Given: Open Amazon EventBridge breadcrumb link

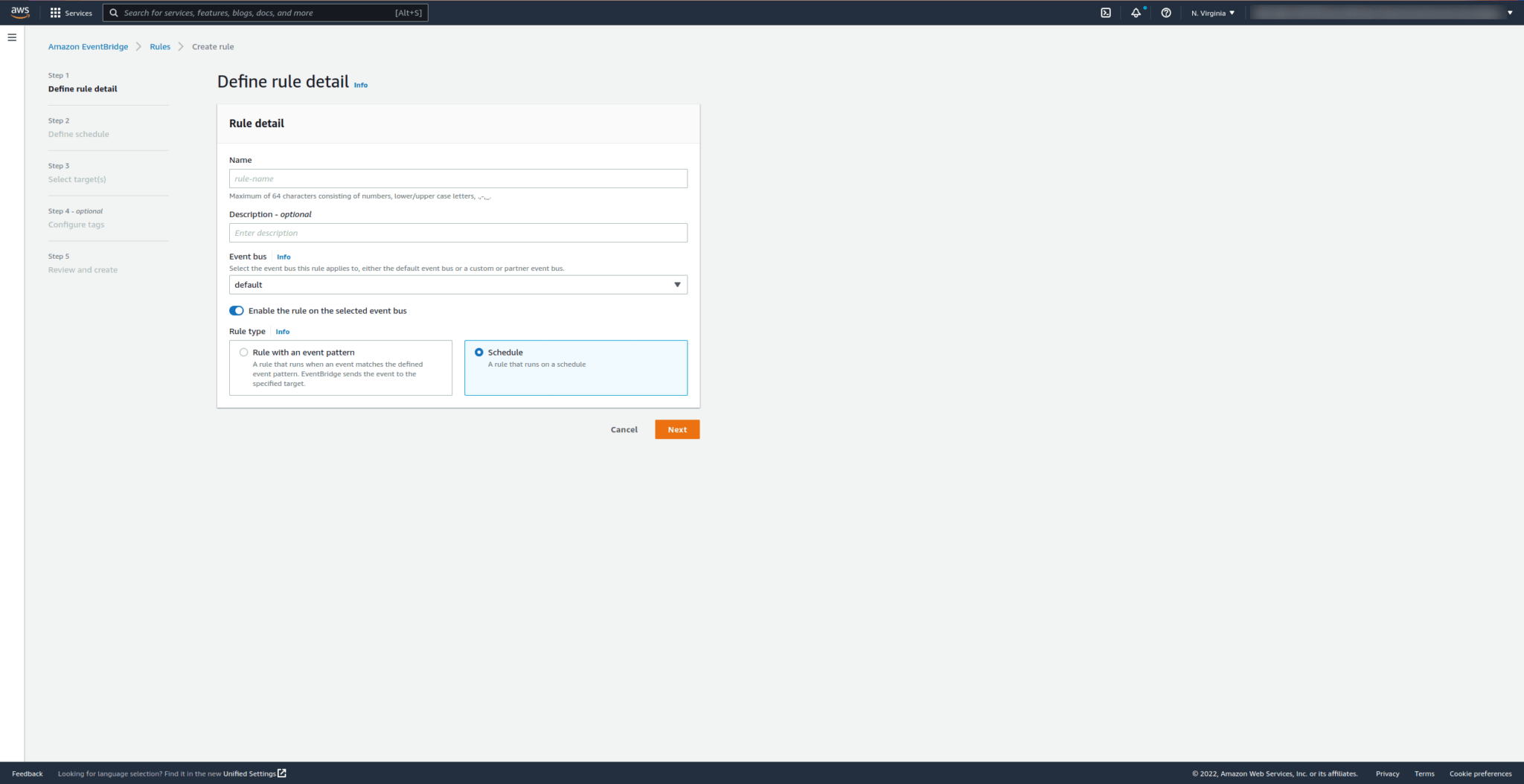Looking at the screenshot, I should (88, 46).
